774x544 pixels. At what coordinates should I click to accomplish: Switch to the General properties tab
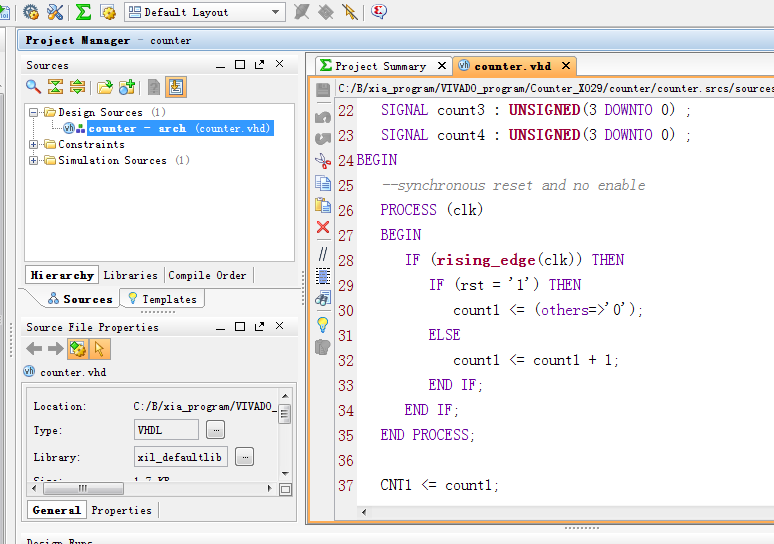tap(56, 510)
